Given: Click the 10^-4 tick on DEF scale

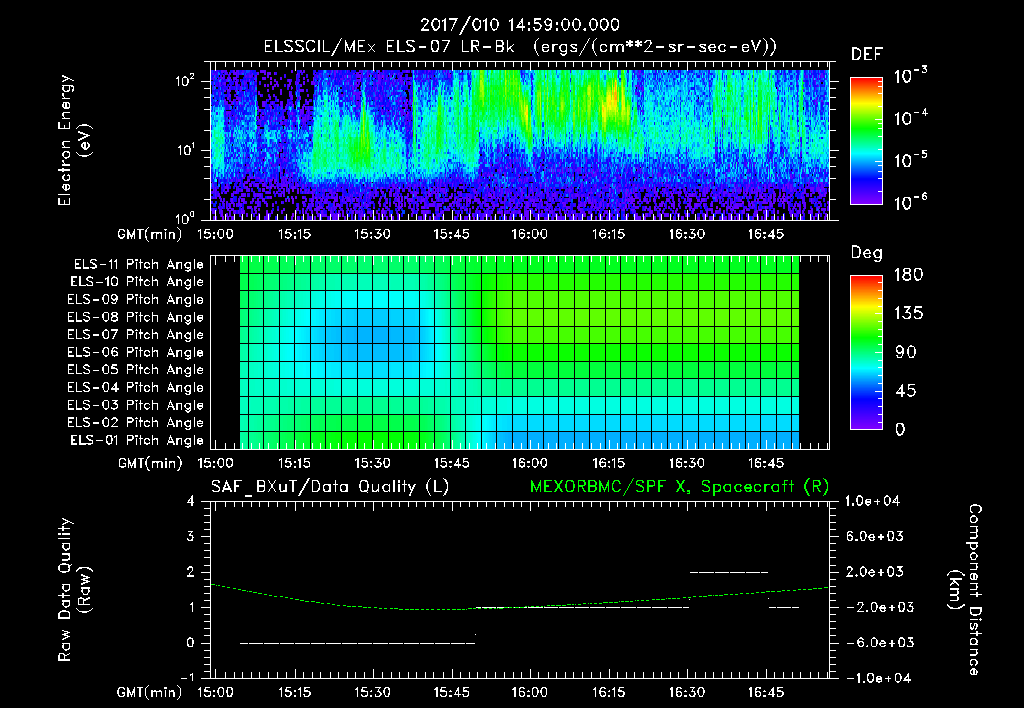Looking at the screenshot, I should point(910,118).
